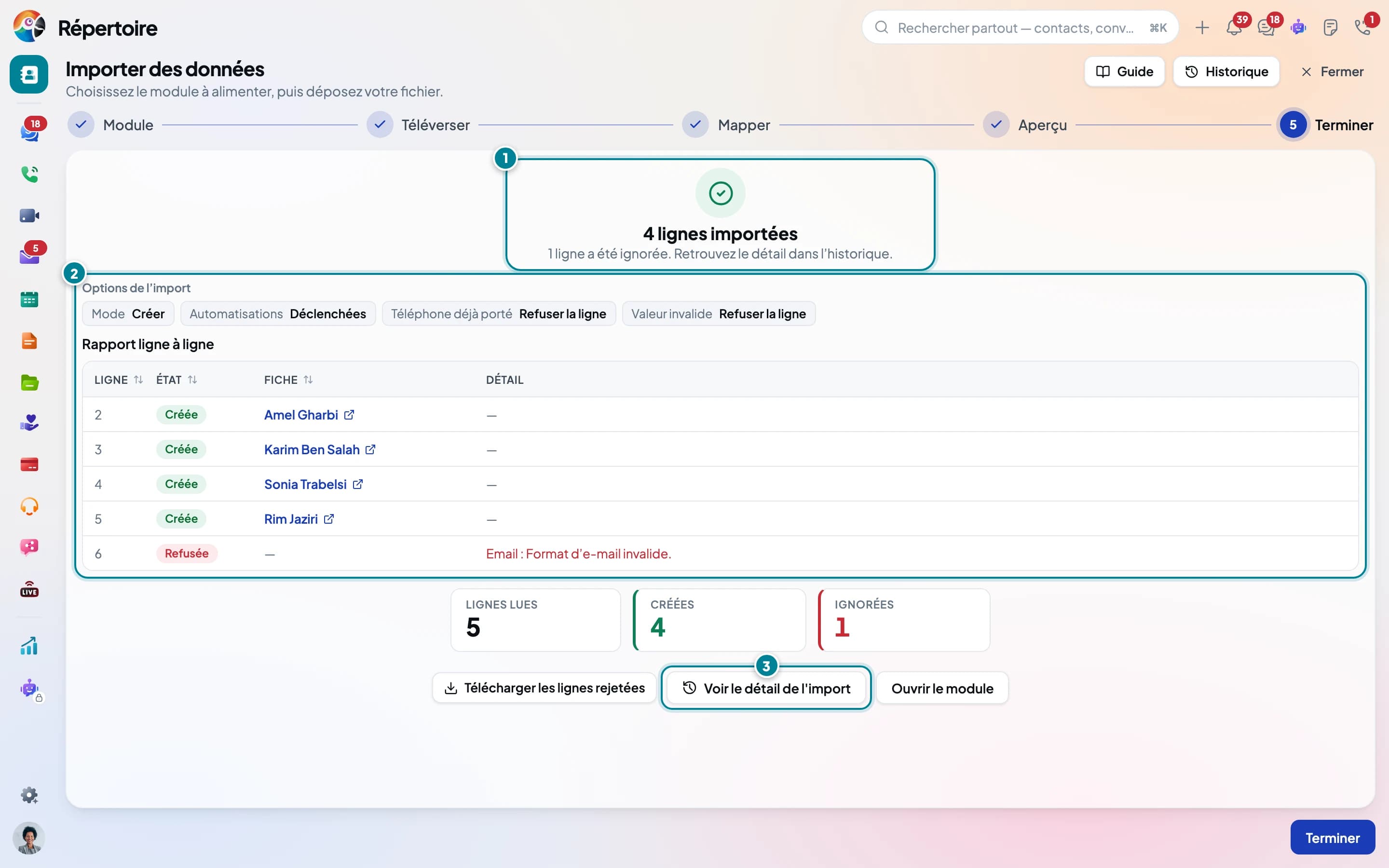Open the chat sidebar icon with badge 18

pos(29,132)
